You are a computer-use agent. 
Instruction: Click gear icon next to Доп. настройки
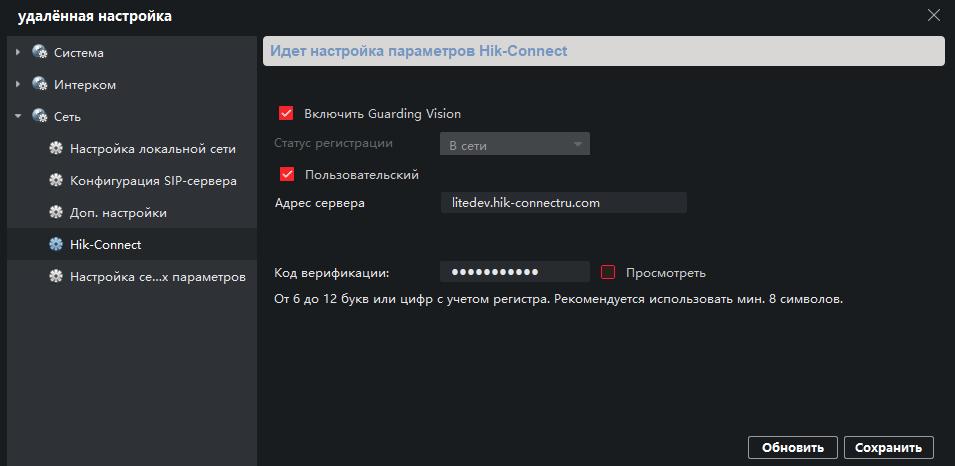[x=56, y=212]
